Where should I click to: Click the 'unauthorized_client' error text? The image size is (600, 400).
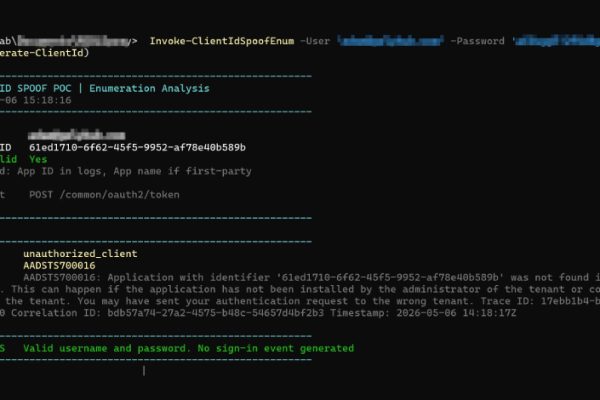pos(80,254)
